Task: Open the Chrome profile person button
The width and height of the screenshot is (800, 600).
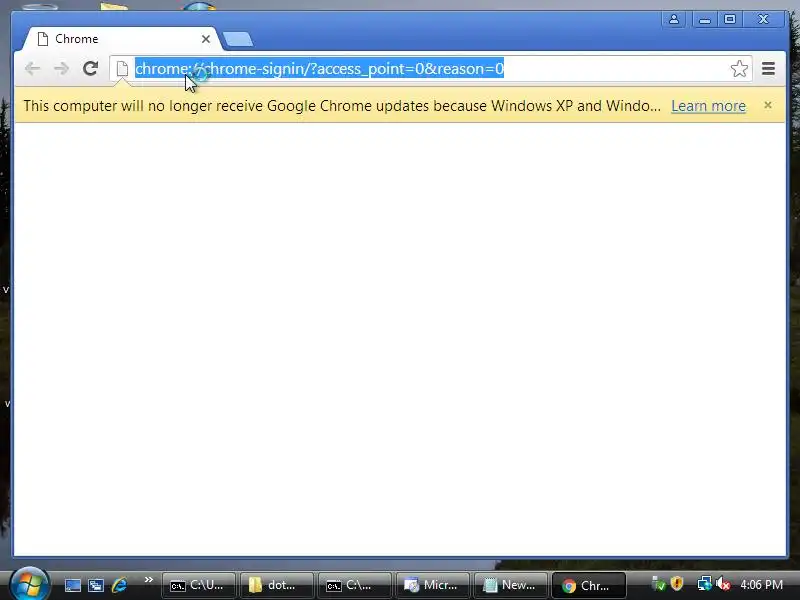Action: [674, 19]
